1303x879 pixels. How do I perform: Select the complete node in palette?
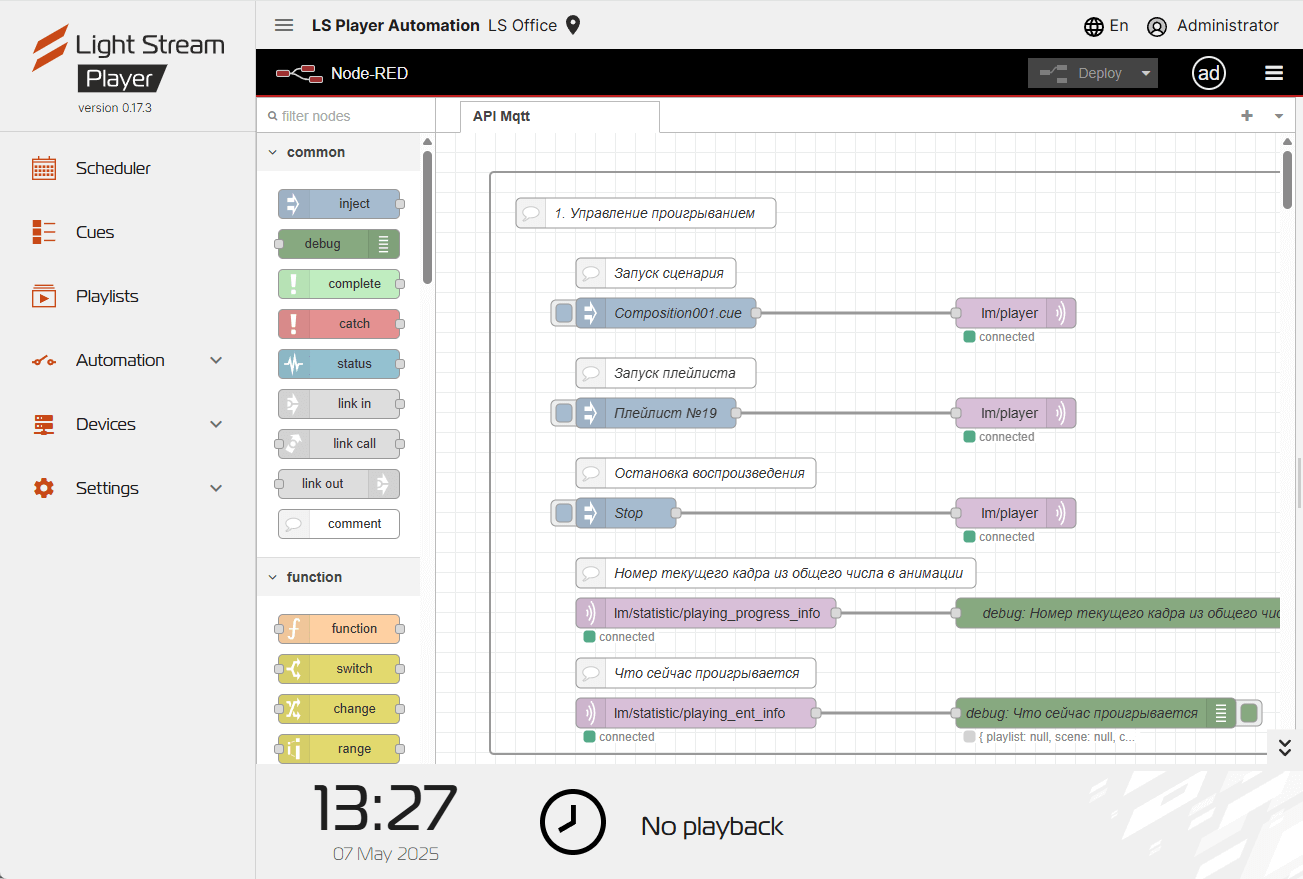coord(339,284)
